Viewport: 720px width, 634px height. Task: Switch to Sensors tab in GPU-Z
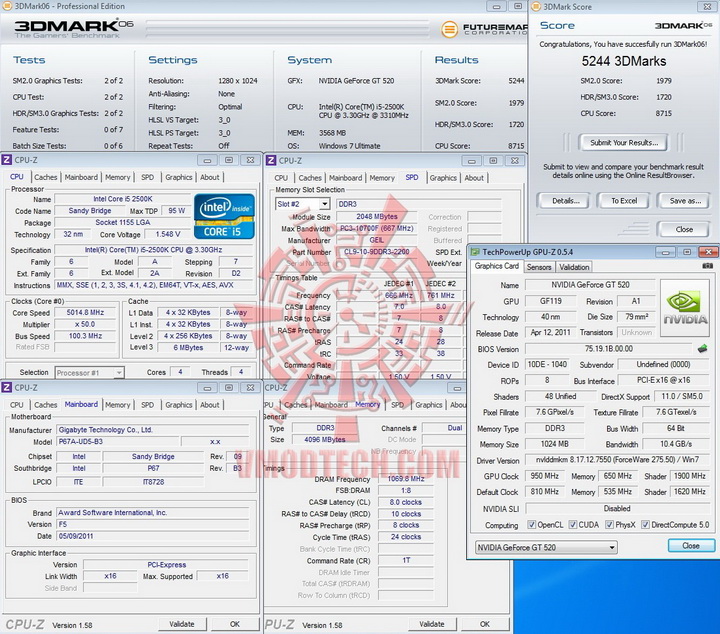coord(539,267)
